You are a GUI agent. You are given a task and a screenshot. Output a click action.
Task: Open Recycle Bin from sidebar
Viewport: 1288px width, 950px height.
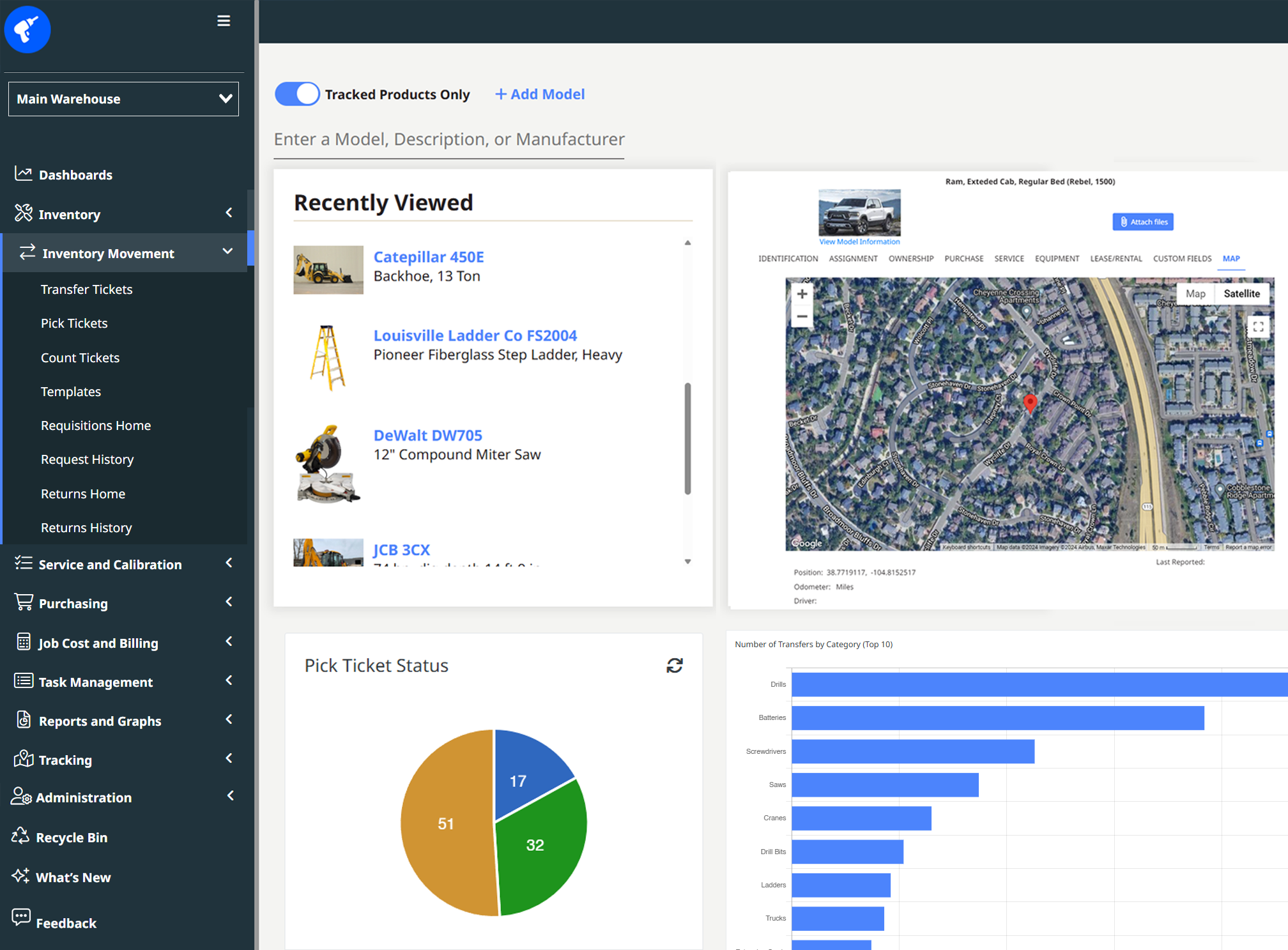point(71,838)
